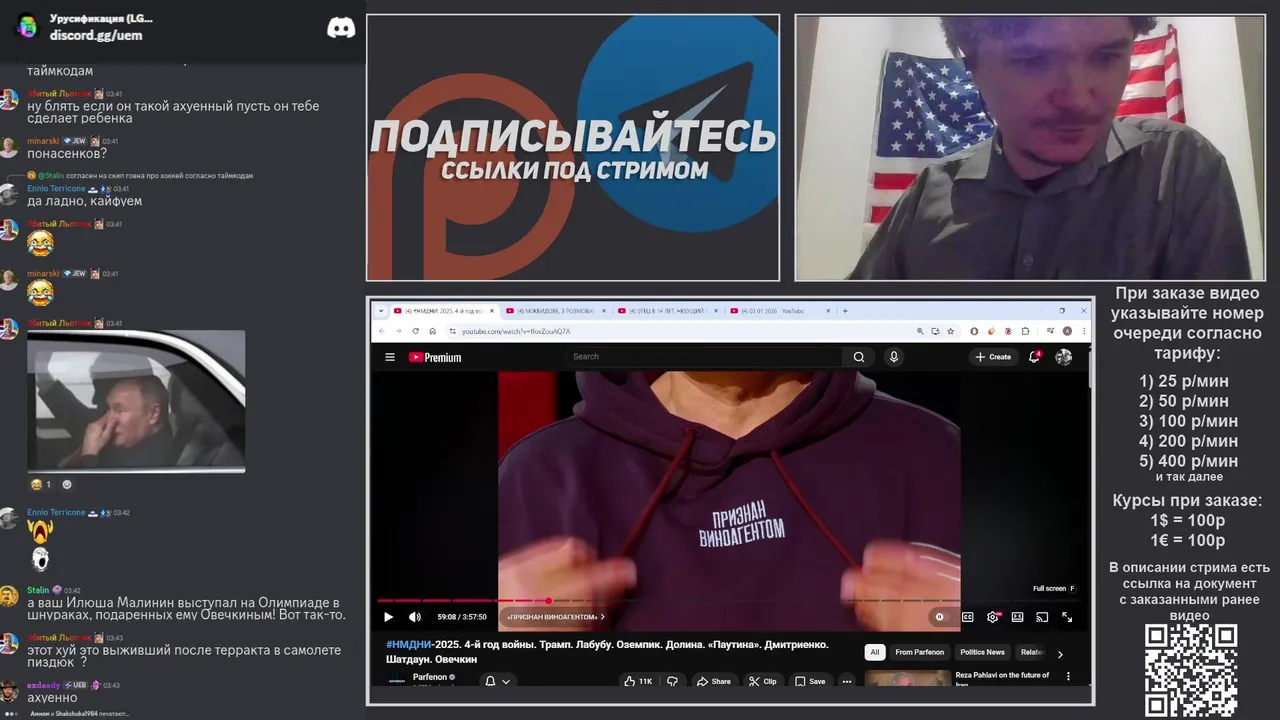Zoom page using the address bar magnifier
The width and height of the screenshot is (1280, 720).
point(920,331)
